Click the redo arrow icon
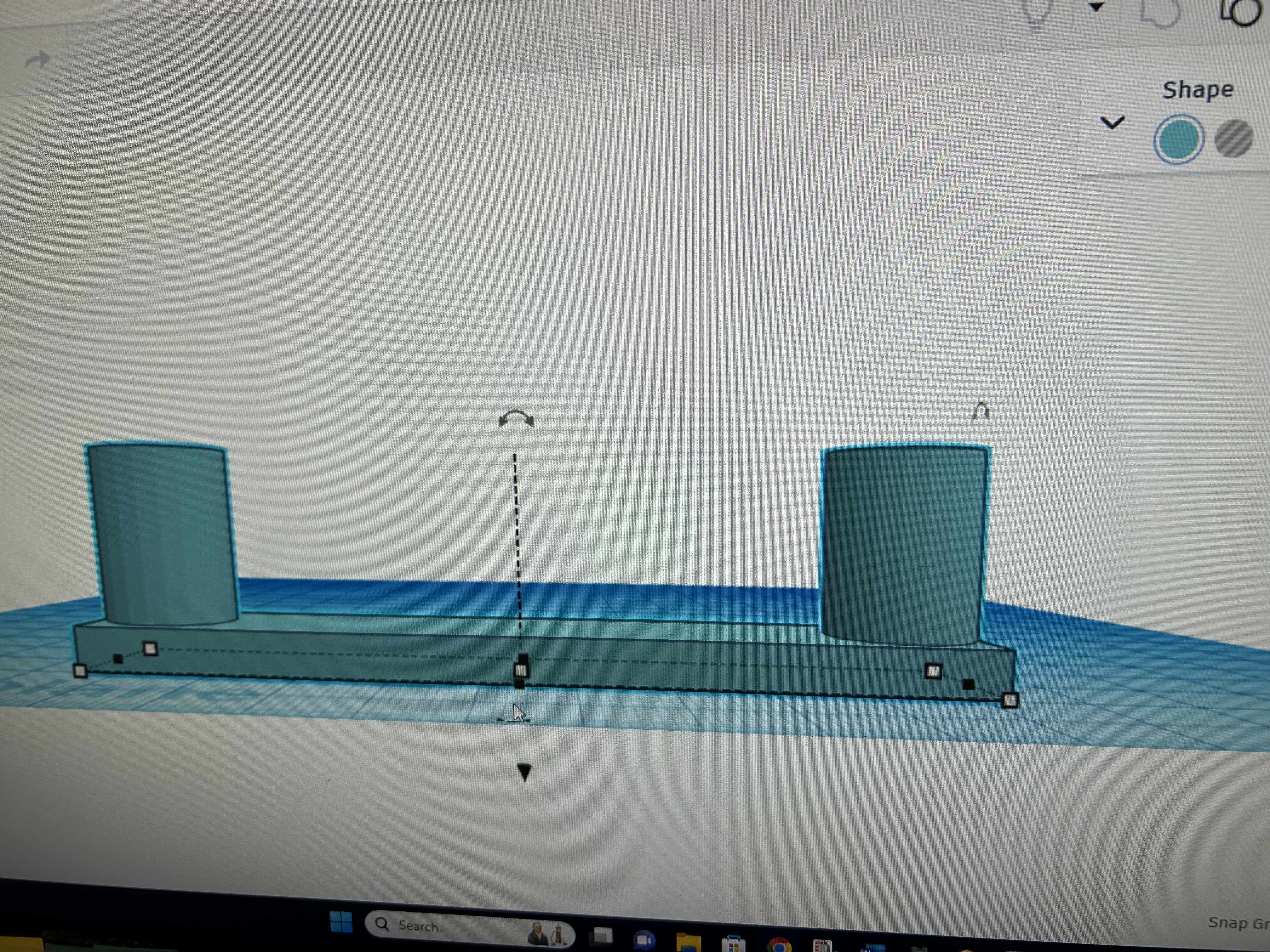 38,59
